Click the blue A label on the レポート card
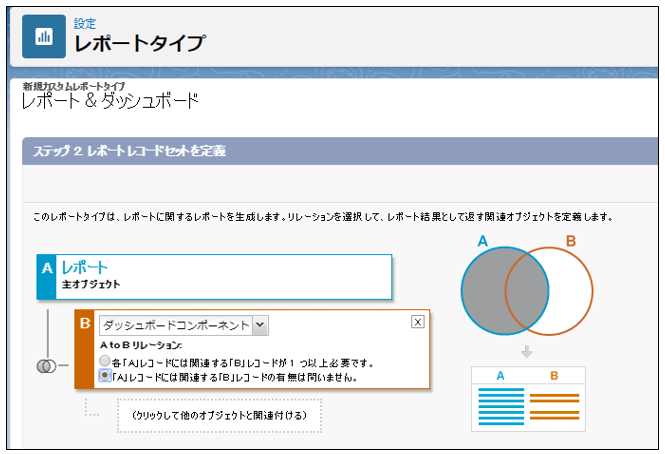This screenshot has height=454, width=665. (x=47, y=277)
